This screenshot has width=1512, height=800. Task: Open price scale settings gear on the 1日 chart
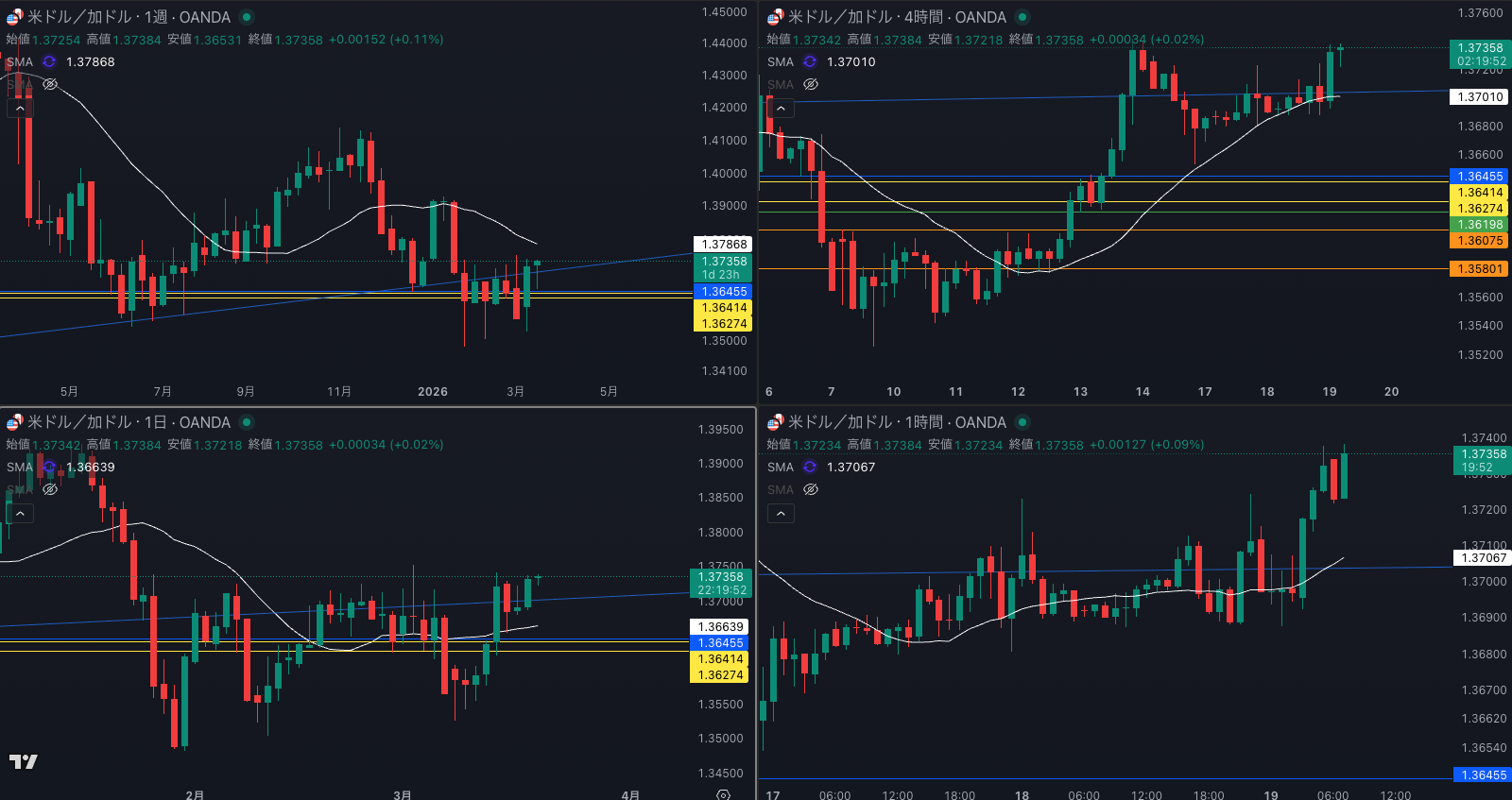(723, 794)
